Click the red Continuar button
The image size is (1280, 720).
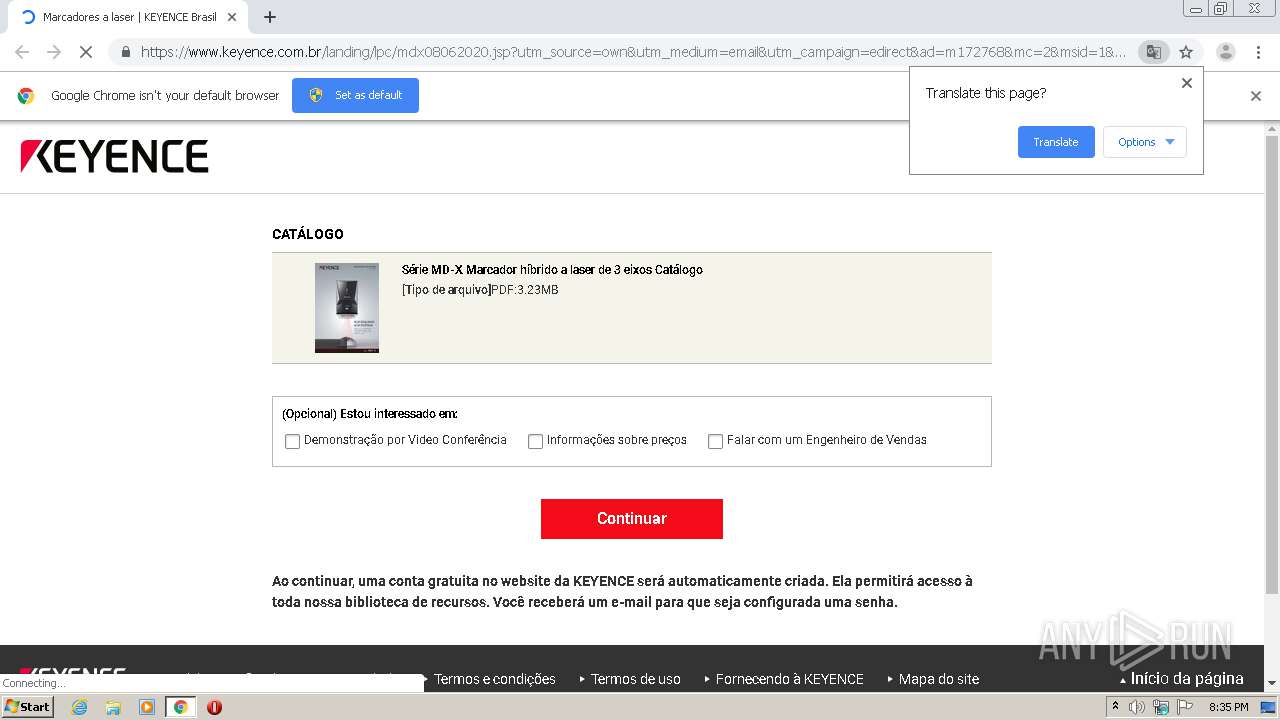pos(632,519)
